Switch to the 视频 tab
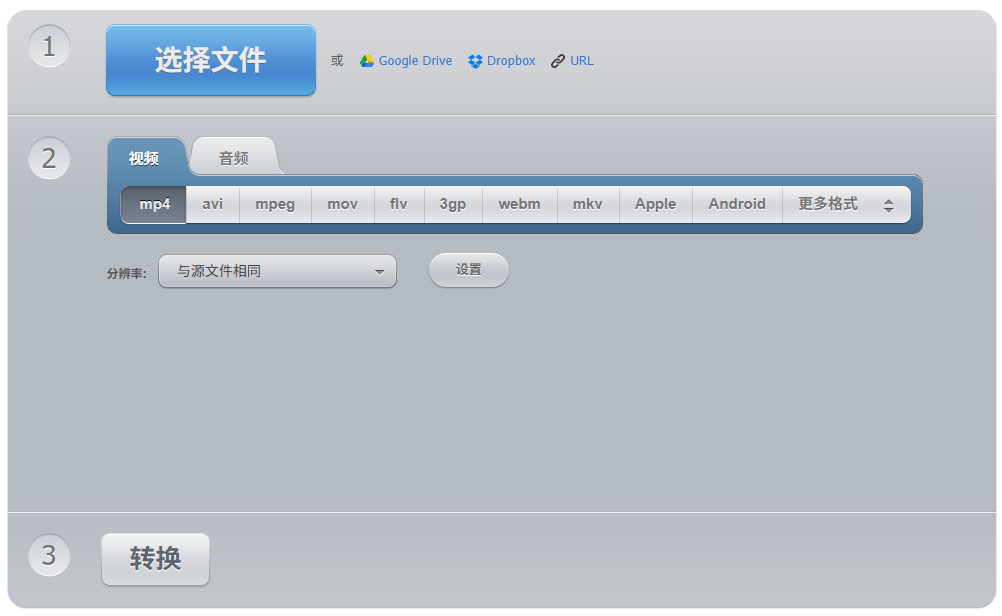 coord(144,158)
